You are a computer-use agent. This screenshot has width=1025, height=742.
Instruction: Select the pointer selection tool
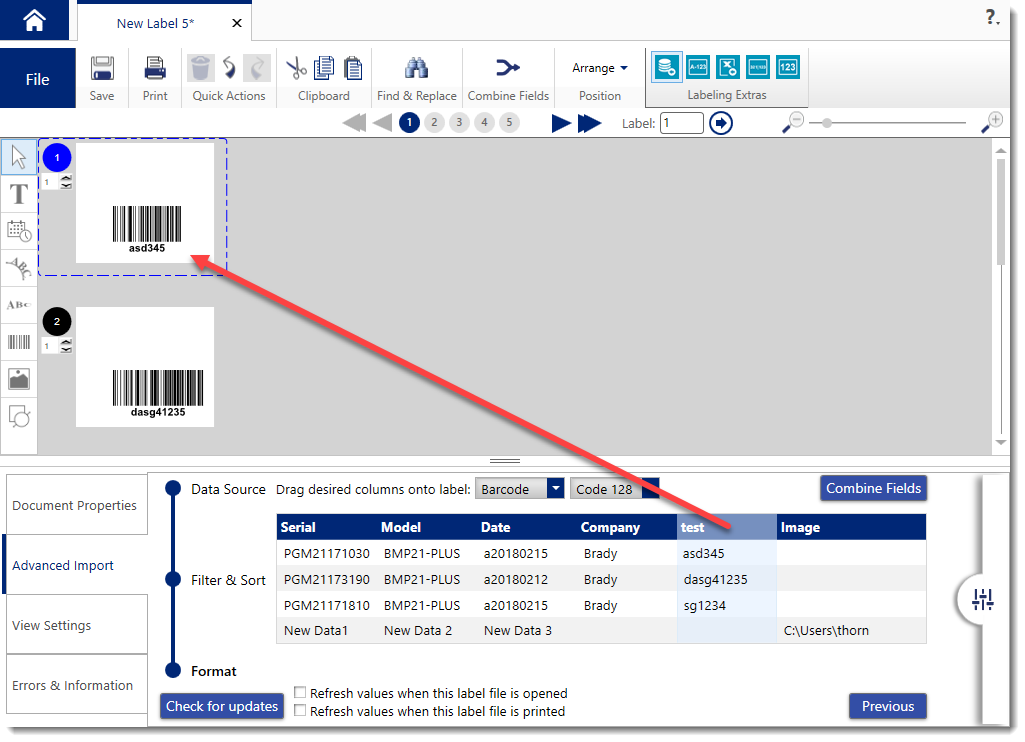point(19,157)
